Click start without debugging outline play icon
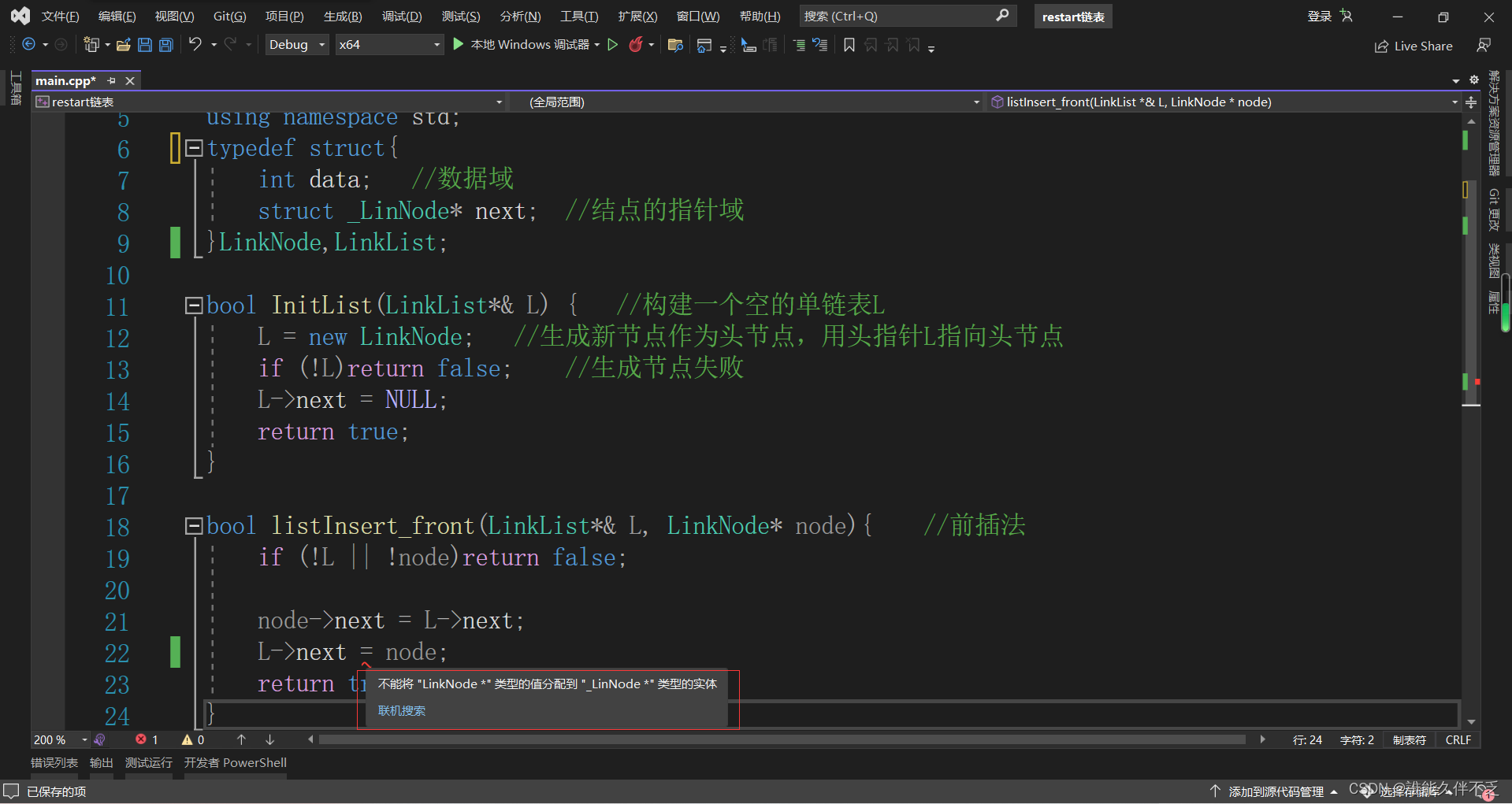Image resolution: width=1512 pixels, height=804 pixels. [613, 45]
